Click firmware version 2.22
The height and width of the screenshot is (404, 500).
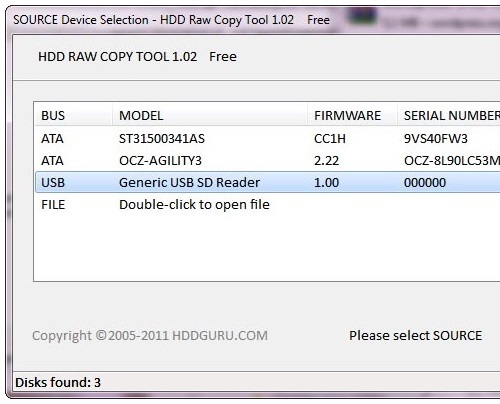(x=326, y=161)
